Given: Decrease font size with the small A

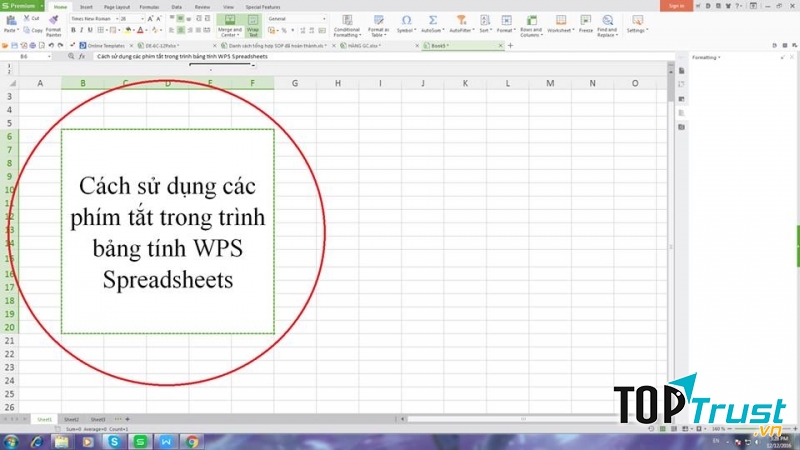Looking at the screenshot, I should pyautogui.click(x=159, y=19).
